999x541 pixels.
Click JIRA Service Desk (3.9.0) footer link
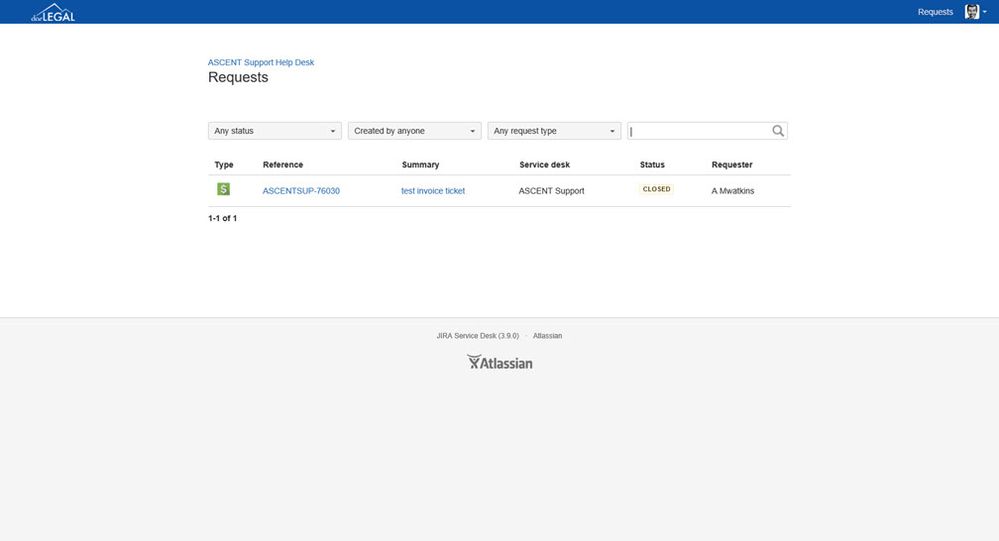click(x=477, y=336)
